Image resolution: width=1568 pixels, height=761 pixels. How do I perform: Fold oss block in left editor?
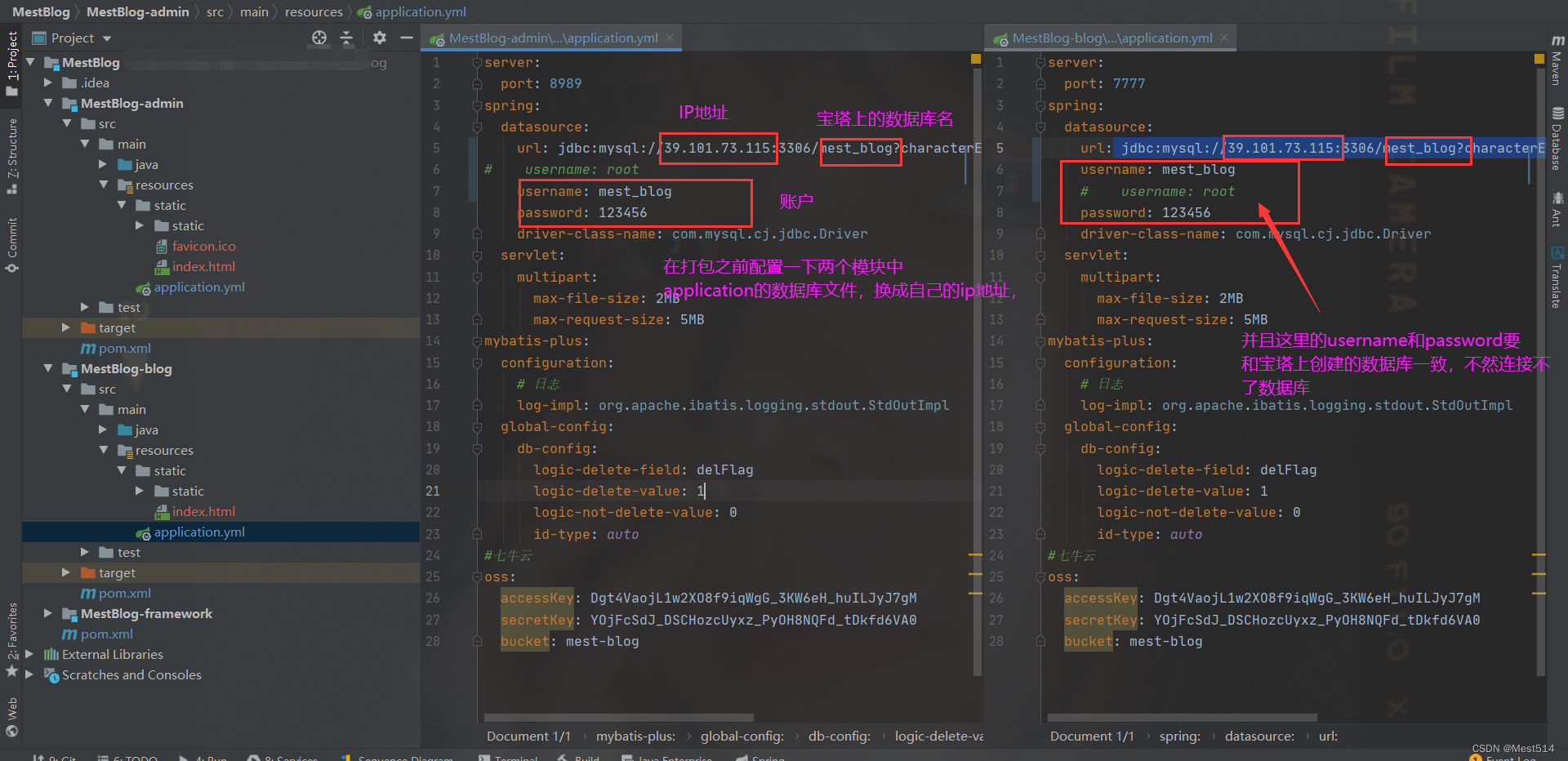point(477,577)
